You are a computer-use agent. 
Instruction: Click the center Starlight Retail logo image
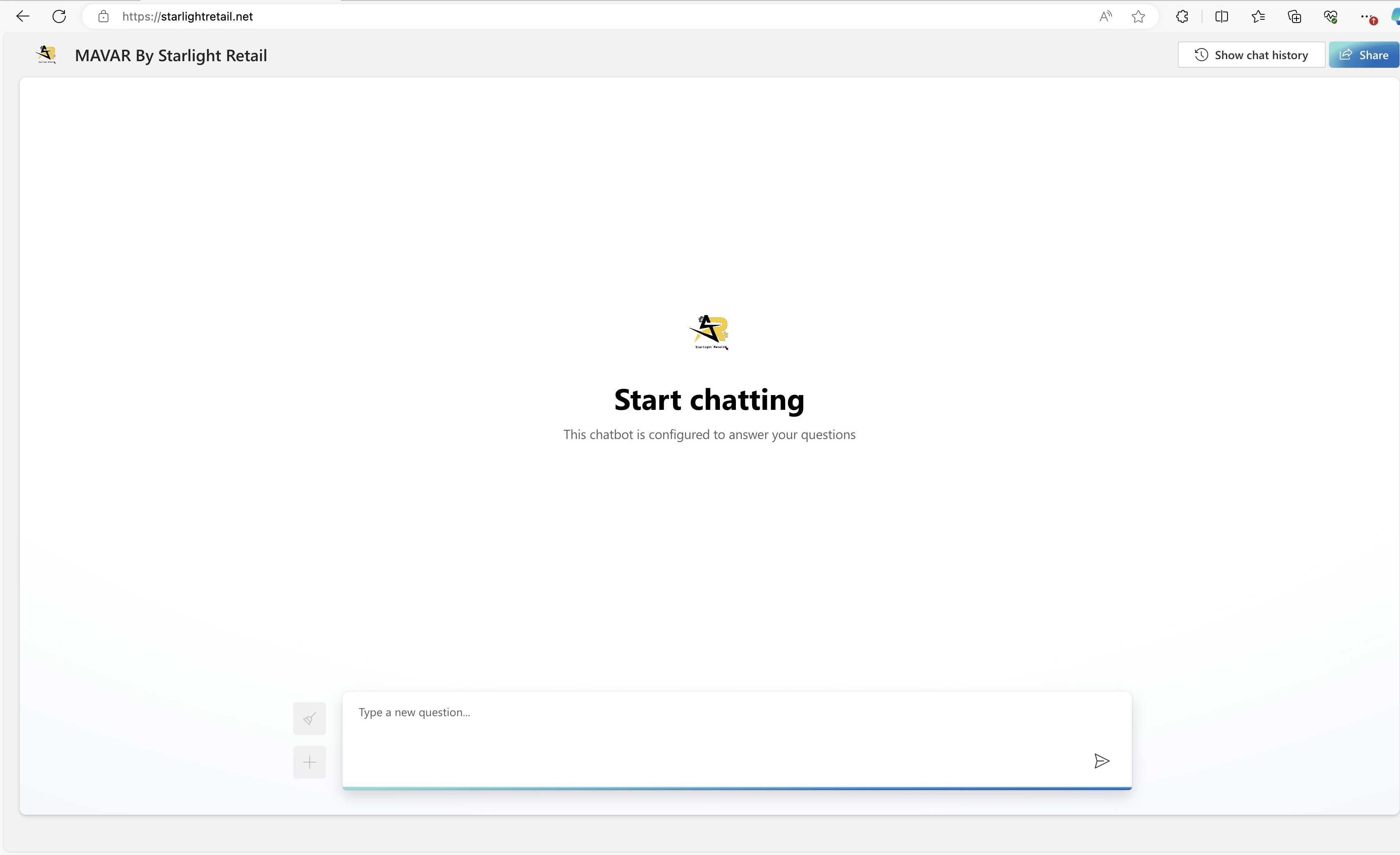click(x=709, y=332)
